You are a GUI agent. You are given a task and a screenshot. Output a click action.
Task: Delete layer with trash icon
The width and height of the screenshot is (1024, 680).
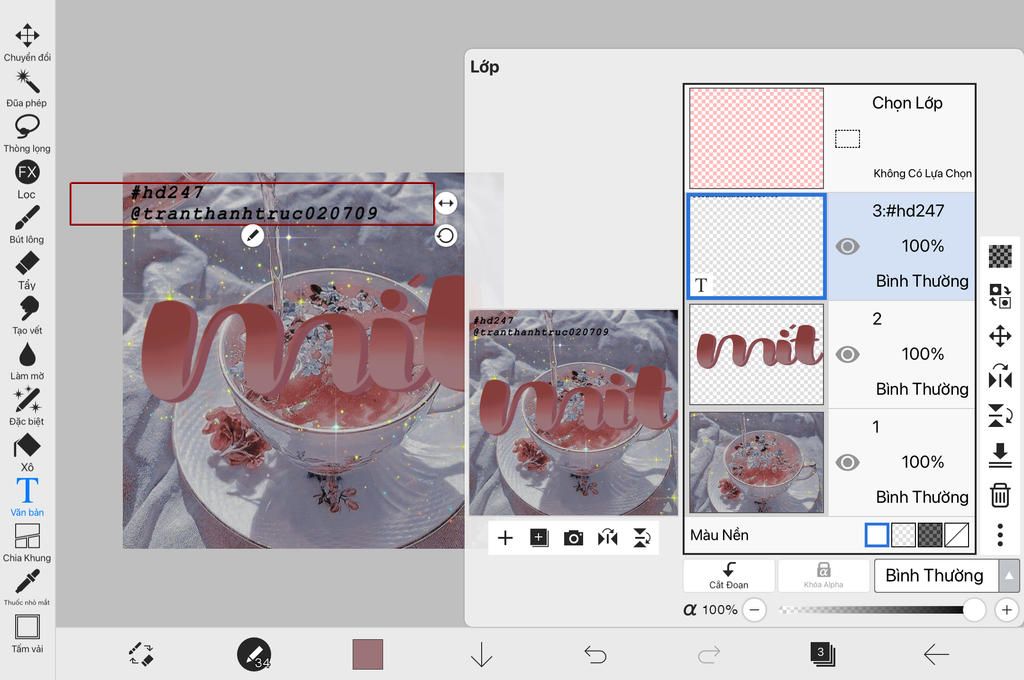[1000, 495]
